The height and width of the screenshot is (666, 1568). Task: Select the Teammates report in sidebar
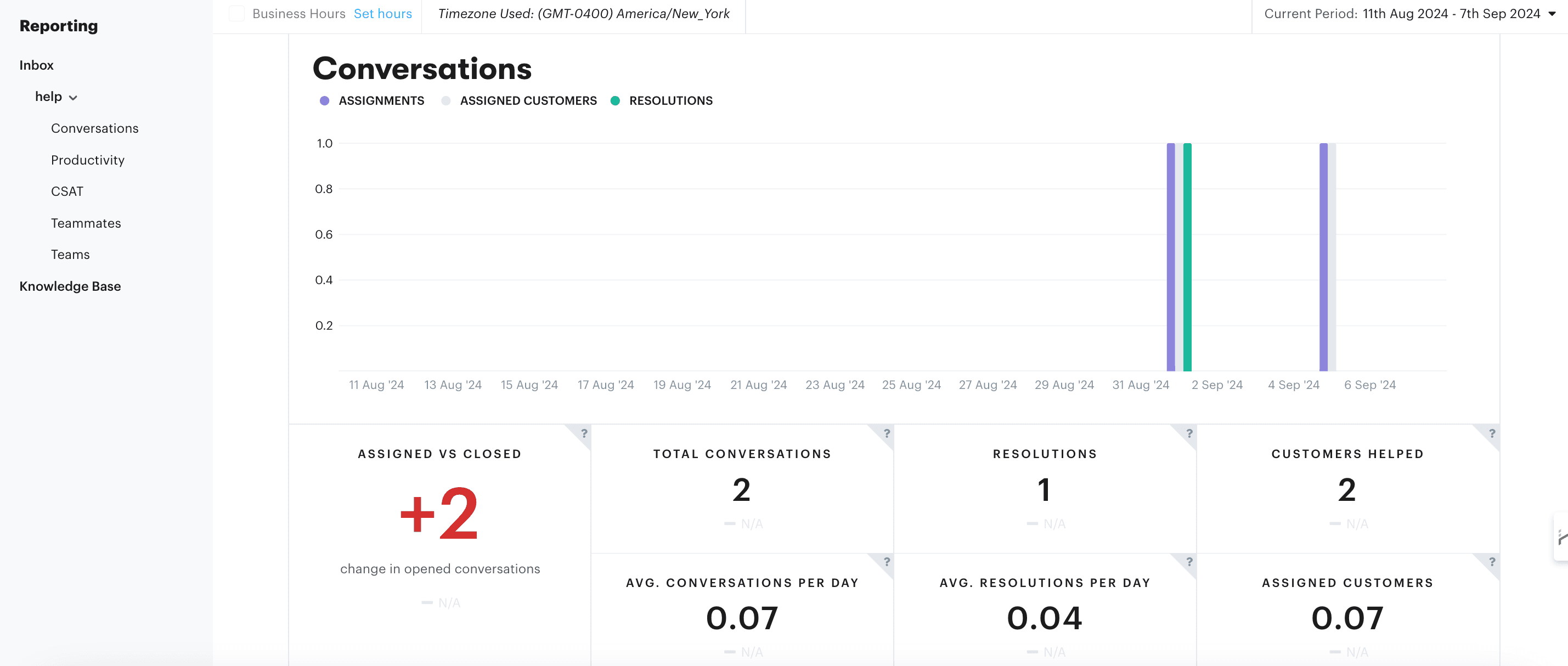tap(86, 223)
